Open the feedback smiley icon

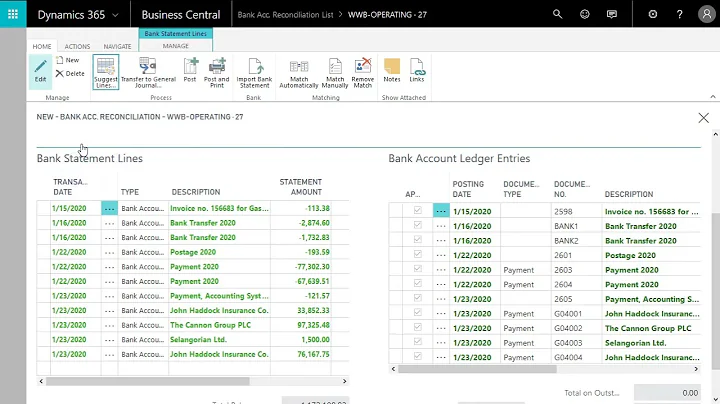585,14
